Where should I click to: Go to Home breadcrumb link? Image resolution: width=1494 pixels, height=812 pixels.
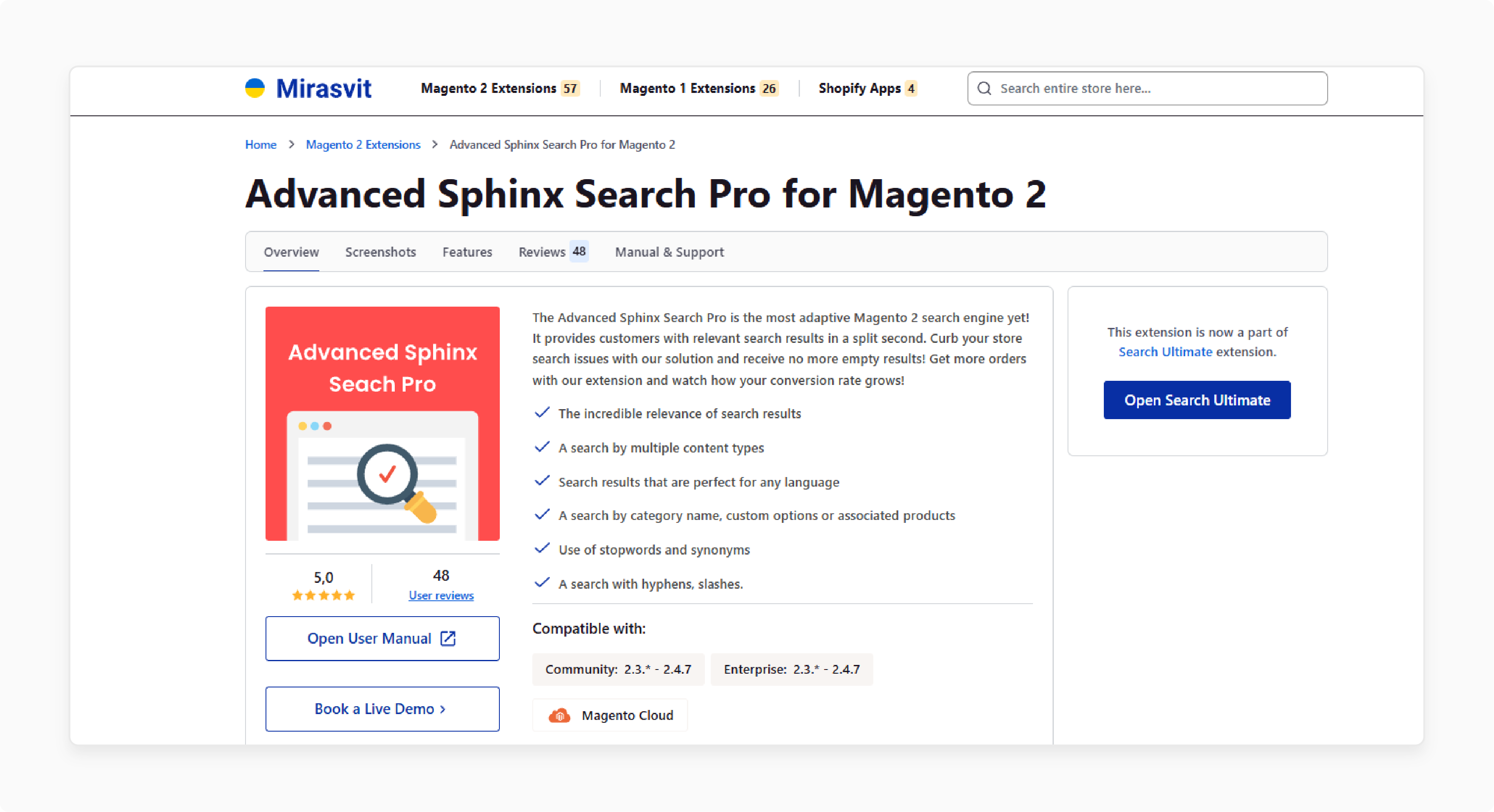coord(261,144)
